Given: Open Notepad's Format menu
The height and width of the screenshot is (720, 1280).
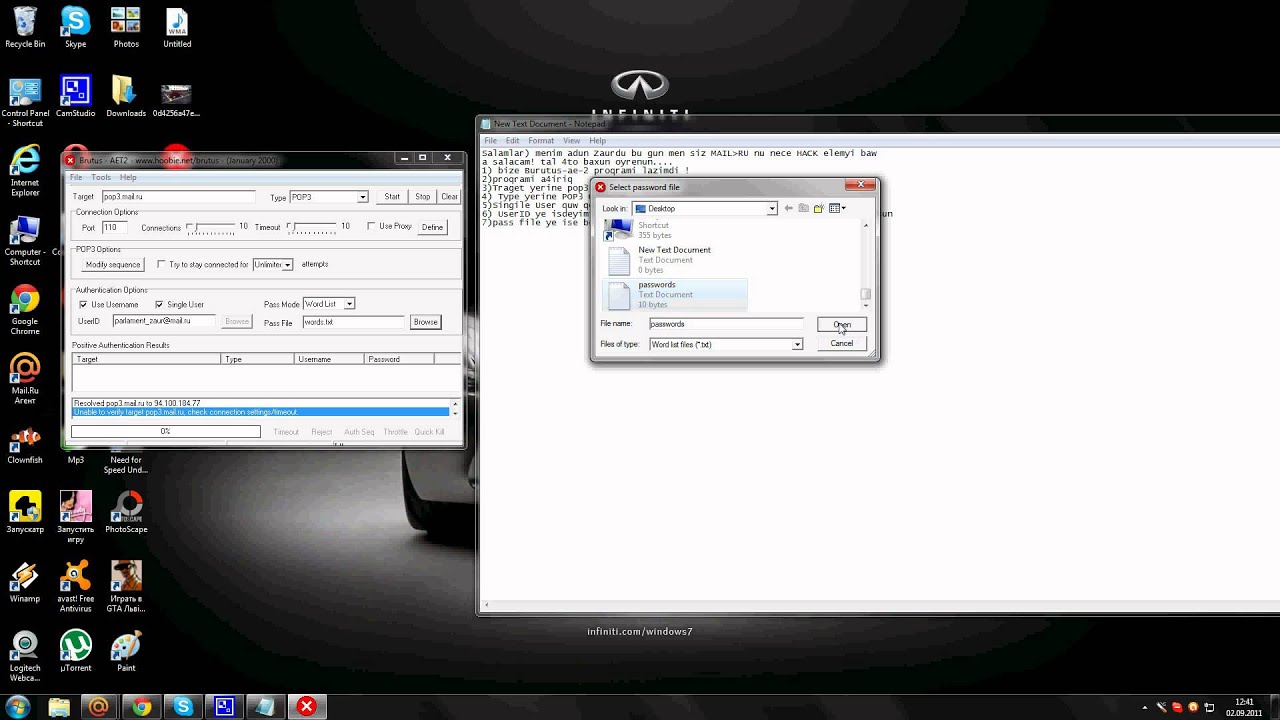Looking at the screenshot, I should click(x=541, y=141).
